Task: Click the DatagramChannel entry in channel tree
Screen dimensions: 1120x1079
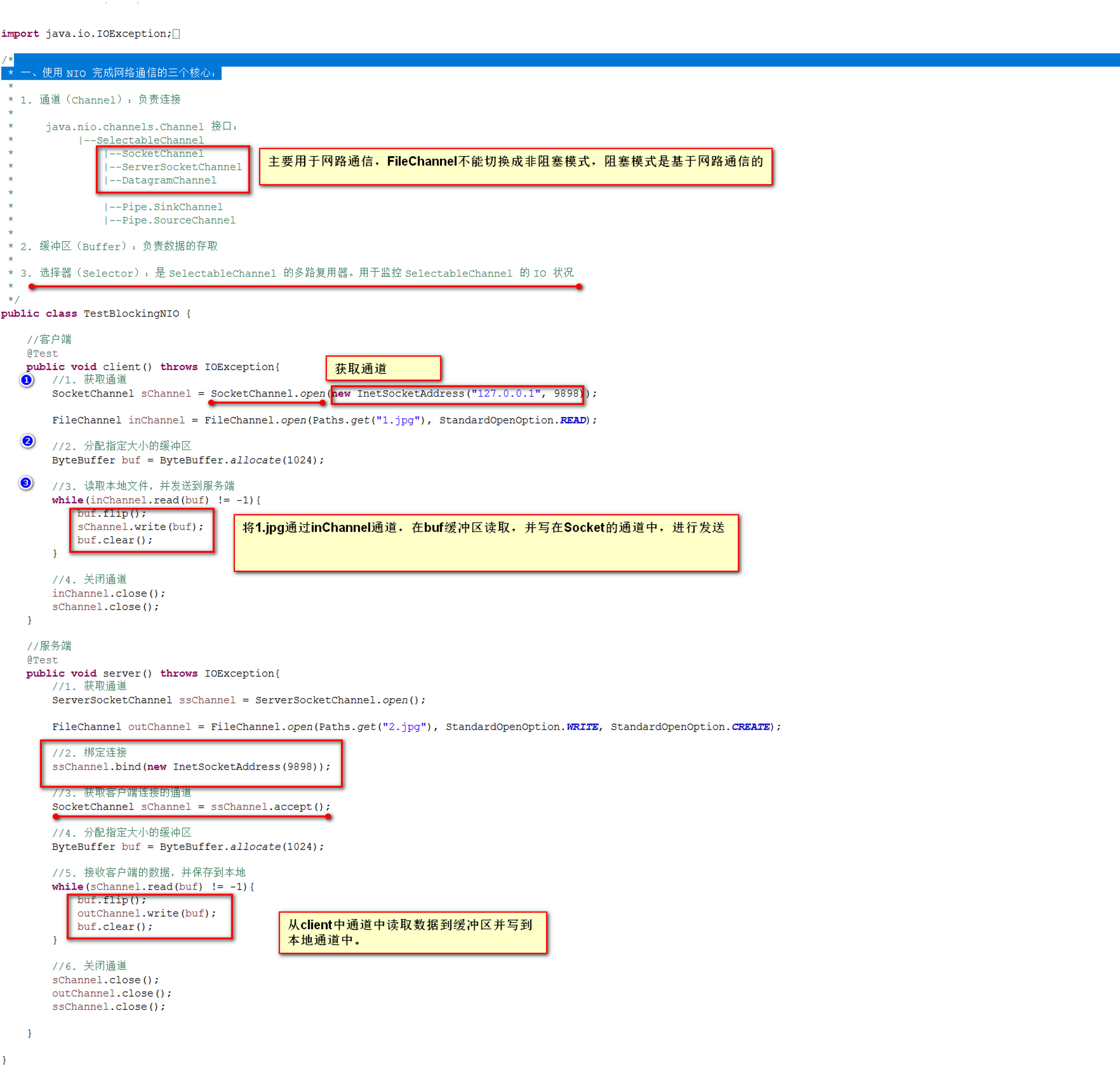Action: point(169,180)
